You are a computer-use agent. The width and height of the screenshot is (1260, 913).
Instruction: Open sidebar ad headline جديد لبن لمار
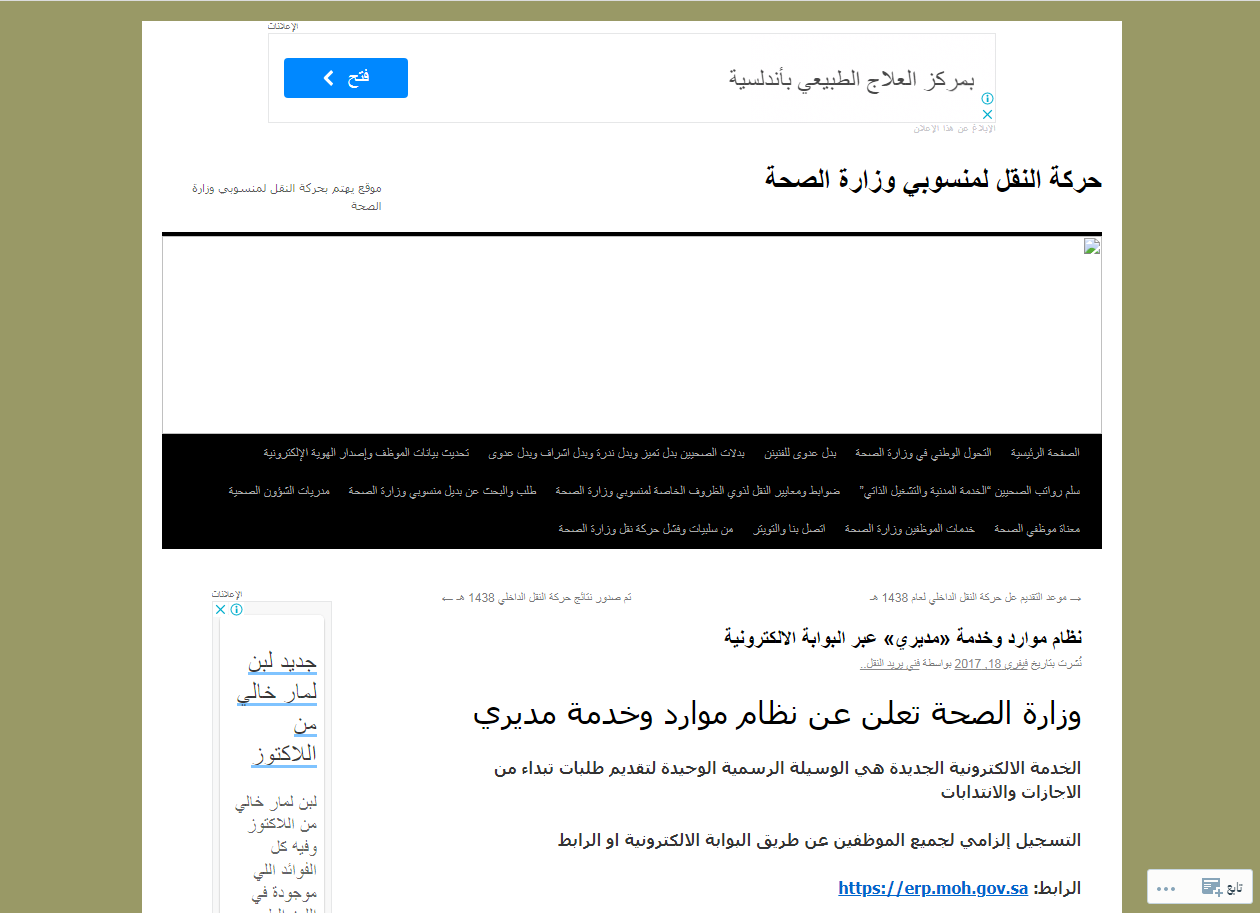(277, 707)
